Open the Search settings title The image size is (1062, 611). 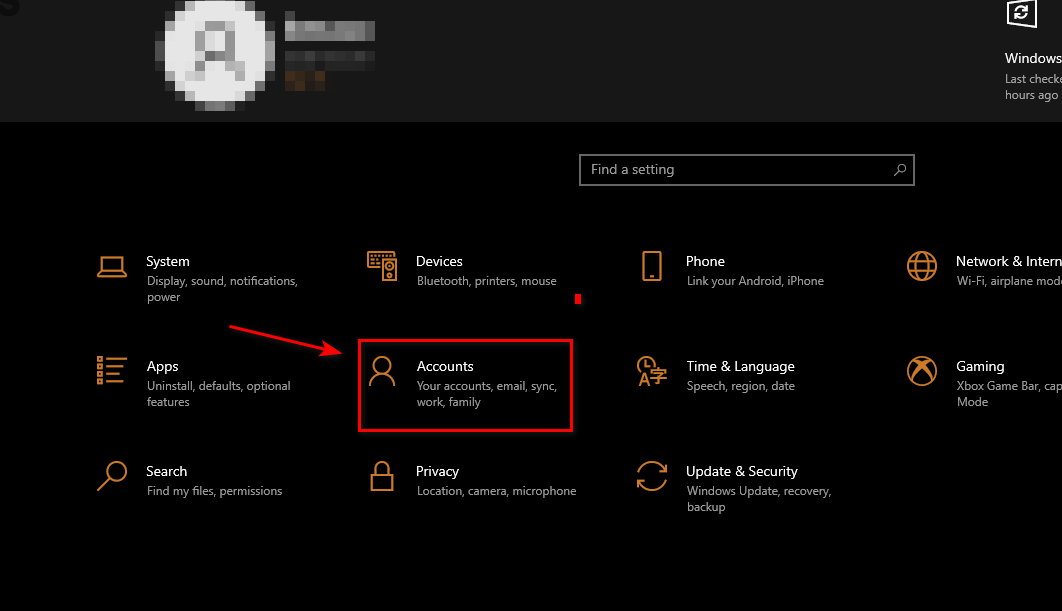tap(167, 471)
